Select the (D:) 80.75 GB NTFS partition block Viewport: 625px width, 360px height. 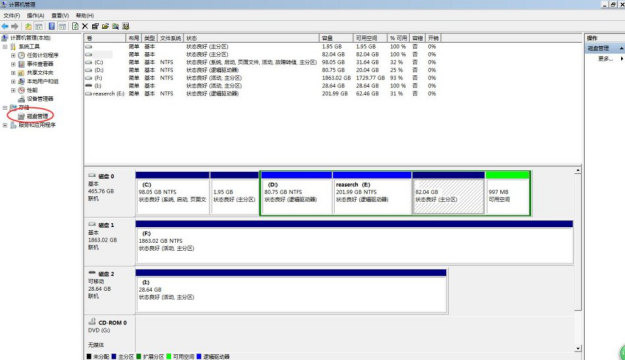[x=296, y=194]
